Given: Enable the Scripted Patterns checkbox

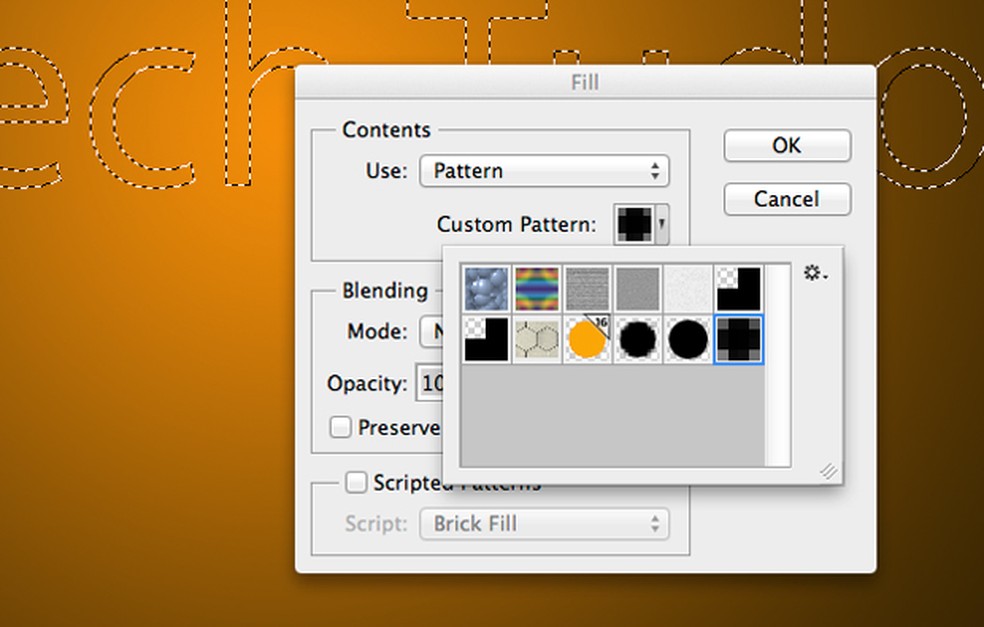Looking at the screenshot, I should click(x=355, y=482).
